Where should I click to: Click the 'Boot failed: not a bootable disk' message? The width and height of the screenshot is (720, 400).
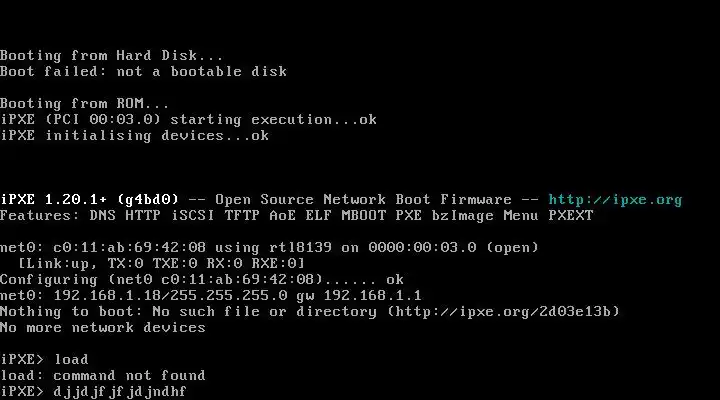pyautogui.click(x=143, y=72)
